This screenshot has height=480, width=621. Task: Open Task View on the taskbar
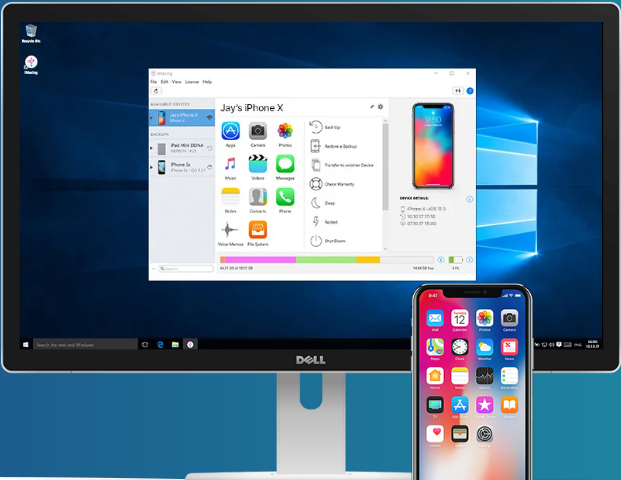pos(145,345)
